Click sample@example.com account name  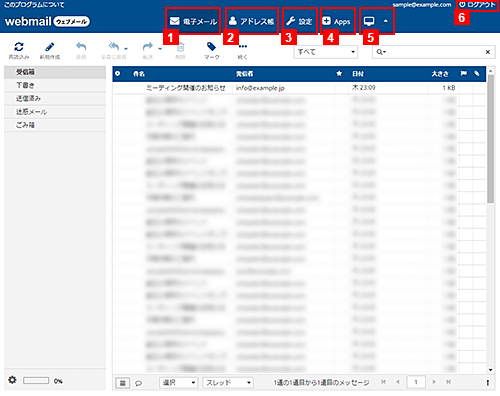click(422, 5)
